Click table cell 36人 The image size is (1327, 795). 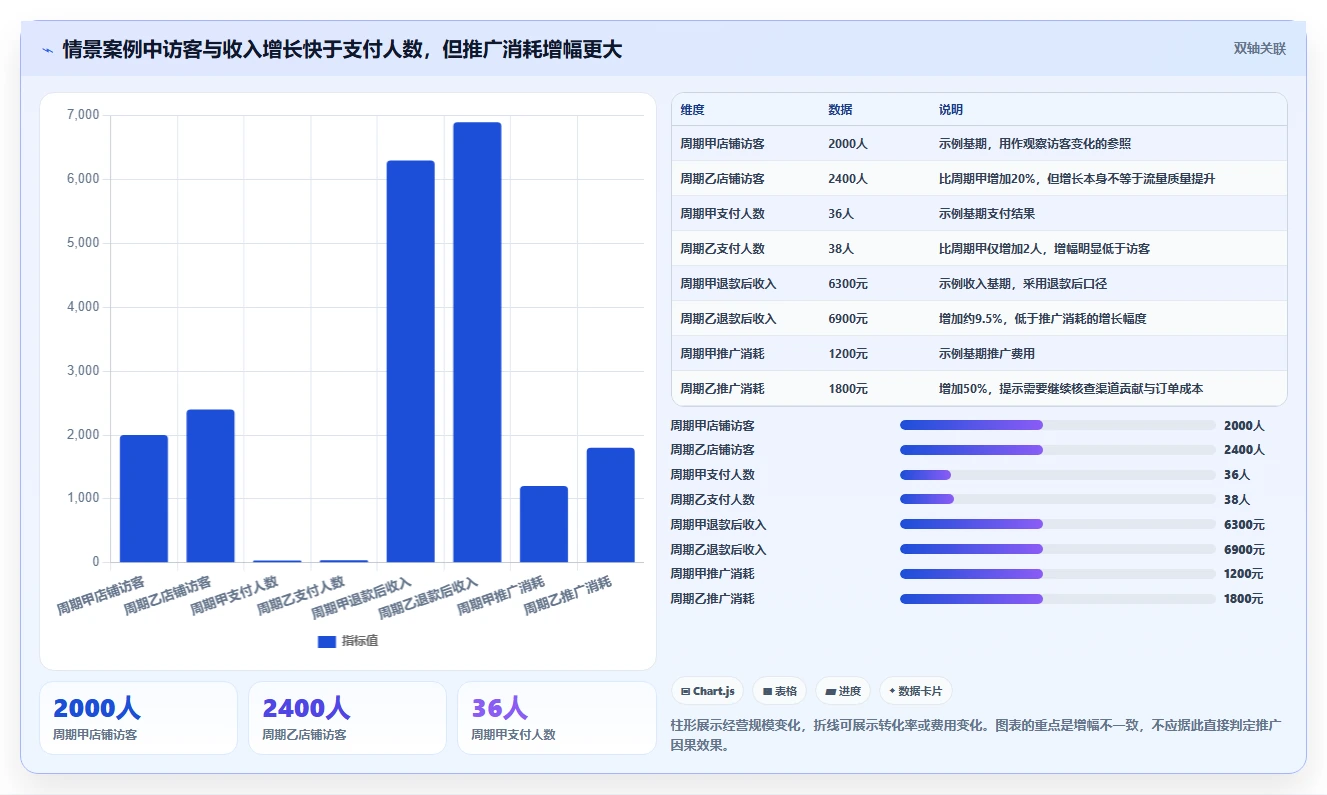[x=841, y=214]
